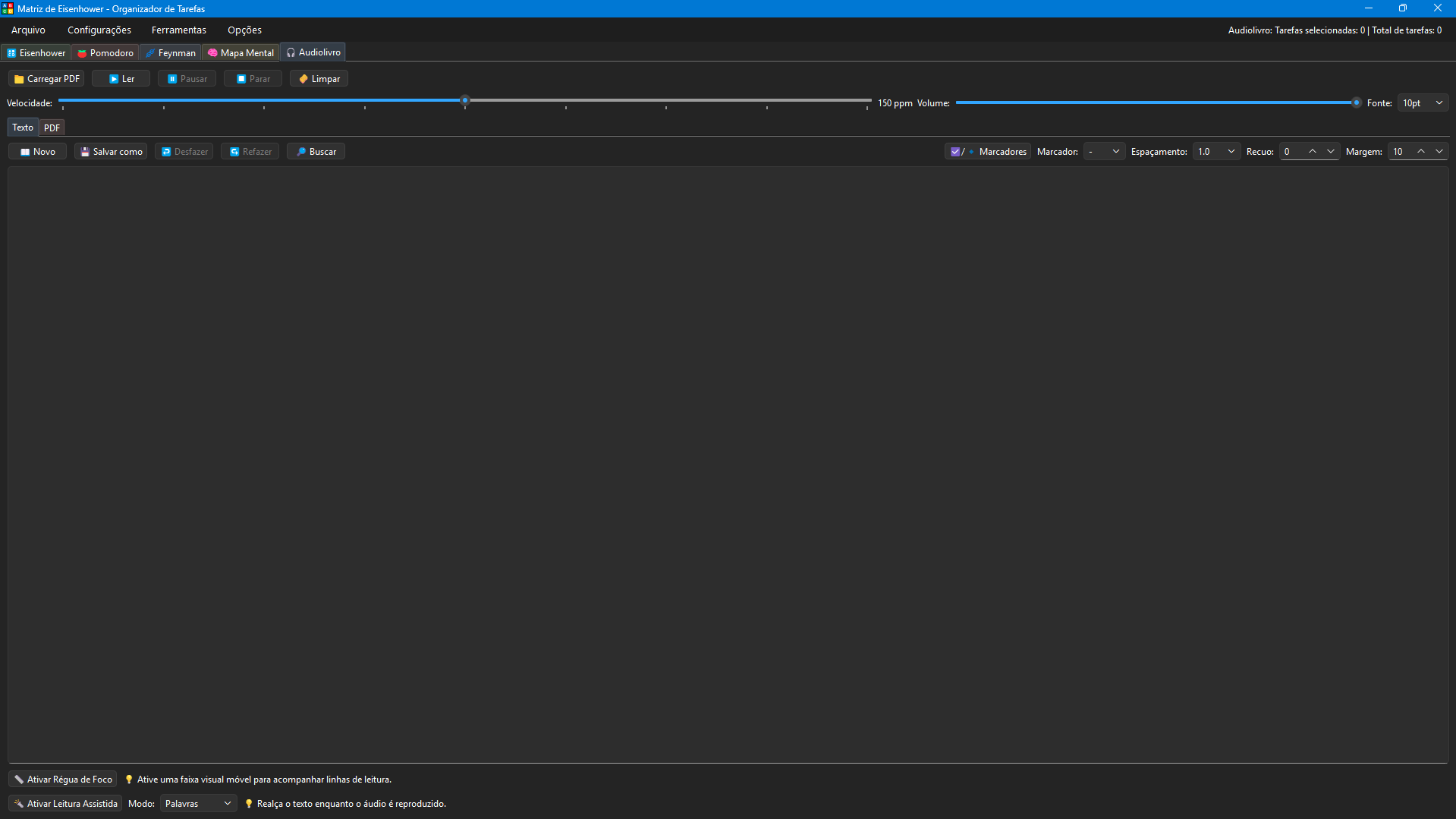Open the Modo Palavras dropdown

click(x=198, y=804)
